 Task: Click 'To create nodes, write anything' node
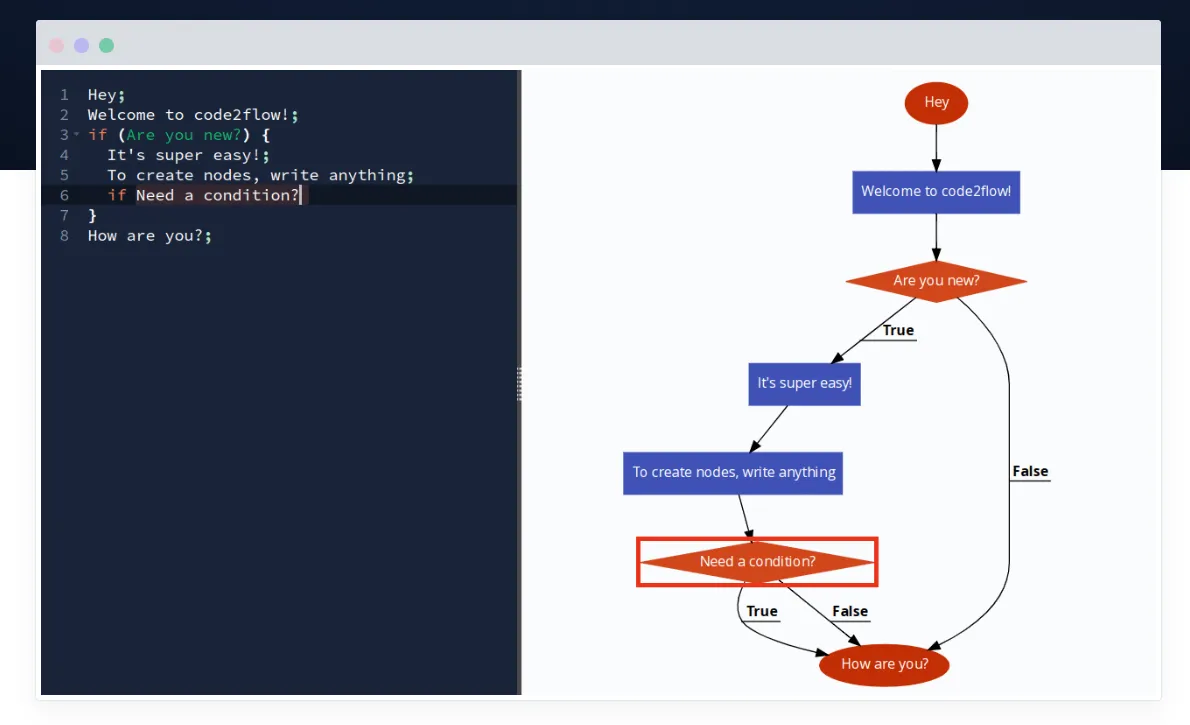[x=733, y=472]
